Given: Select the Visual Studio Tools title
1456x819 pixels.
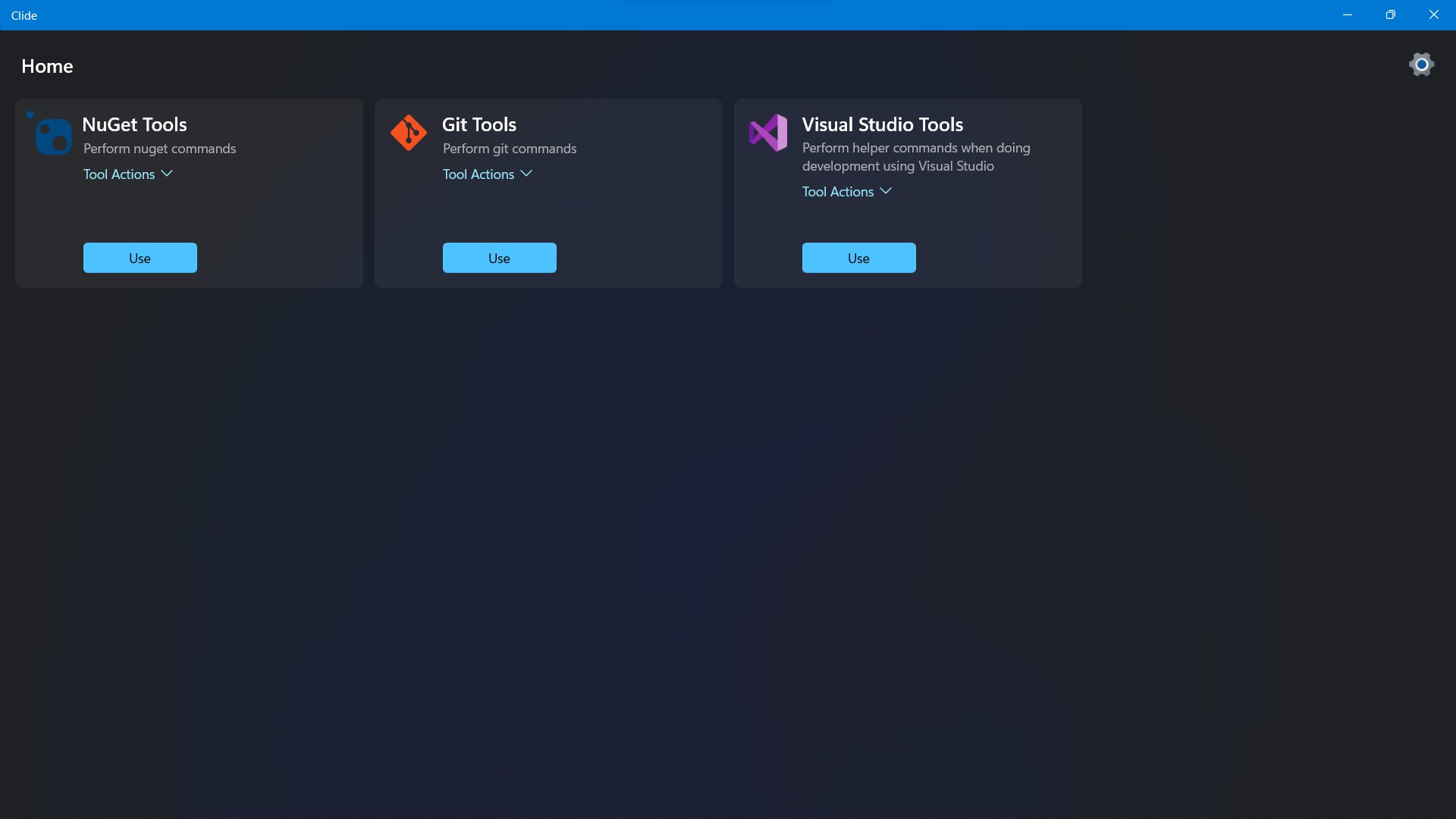Looking at the screenshot, I should pyautogui.click(x=883, y=124).
